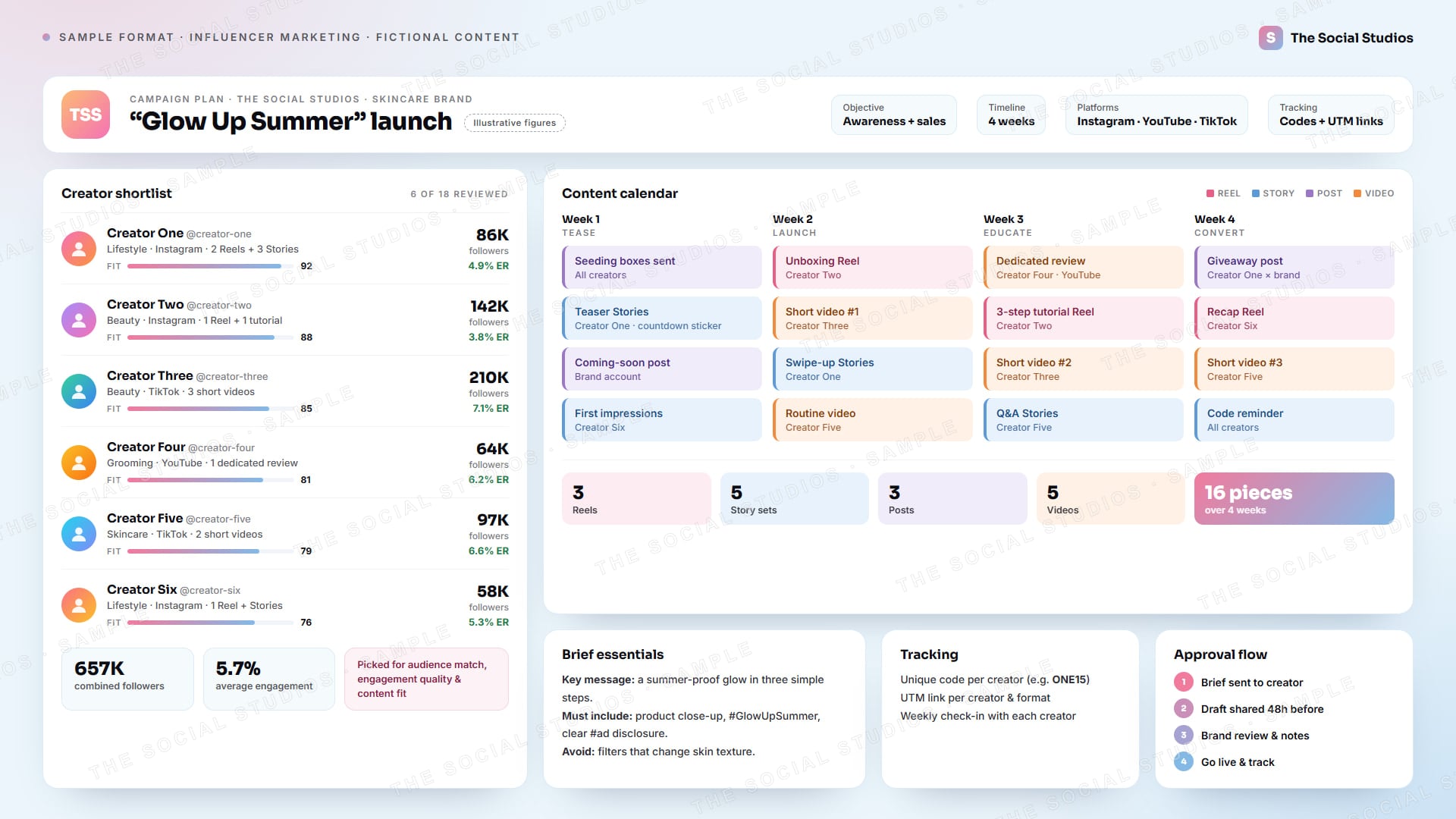Open the Unboxing Reel card
The width and height of the screenshot is (1456, 819).
(873, 268)
